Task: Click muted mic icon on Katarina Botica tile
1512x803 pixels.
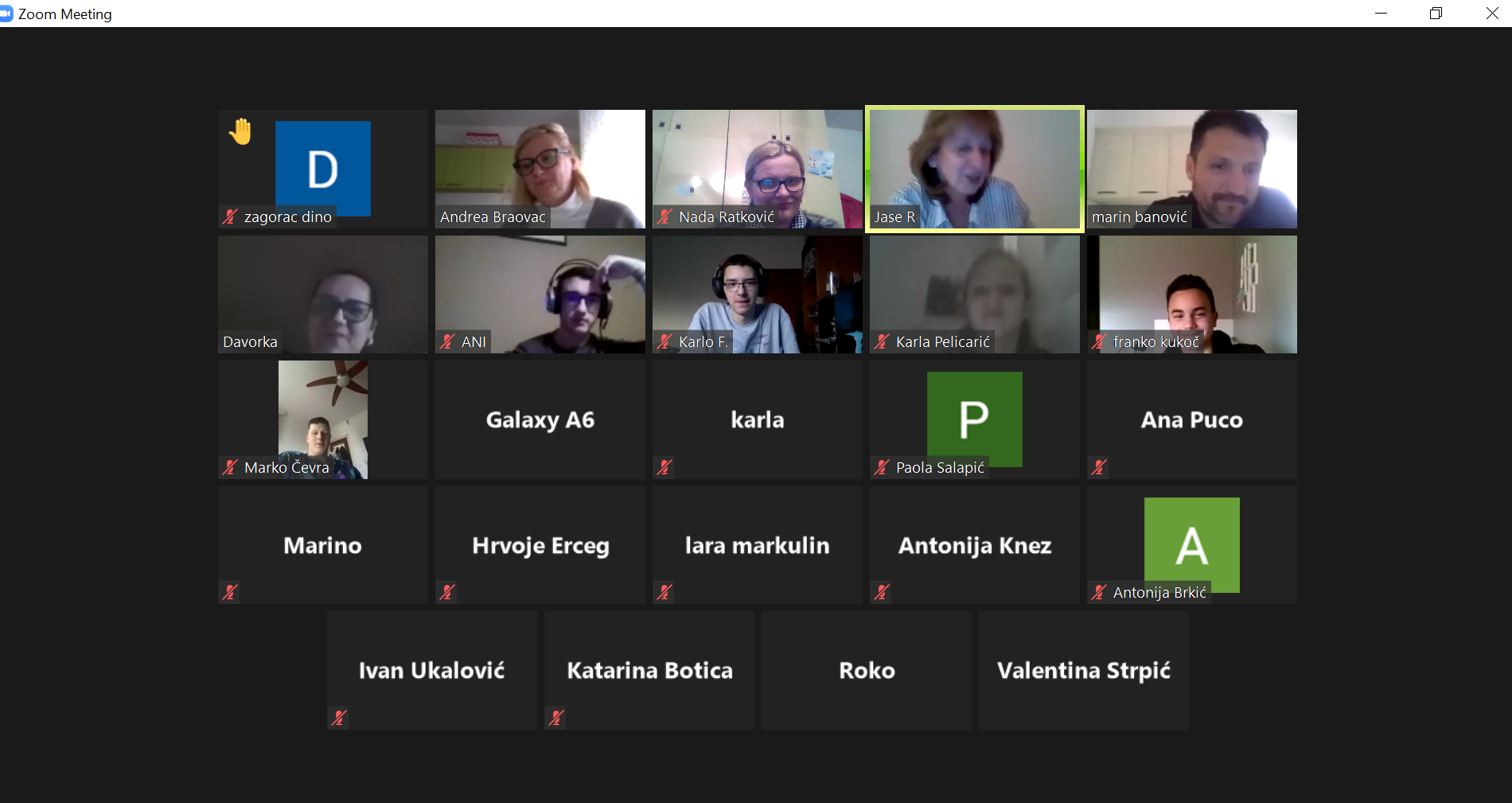Action: (556, 718)
